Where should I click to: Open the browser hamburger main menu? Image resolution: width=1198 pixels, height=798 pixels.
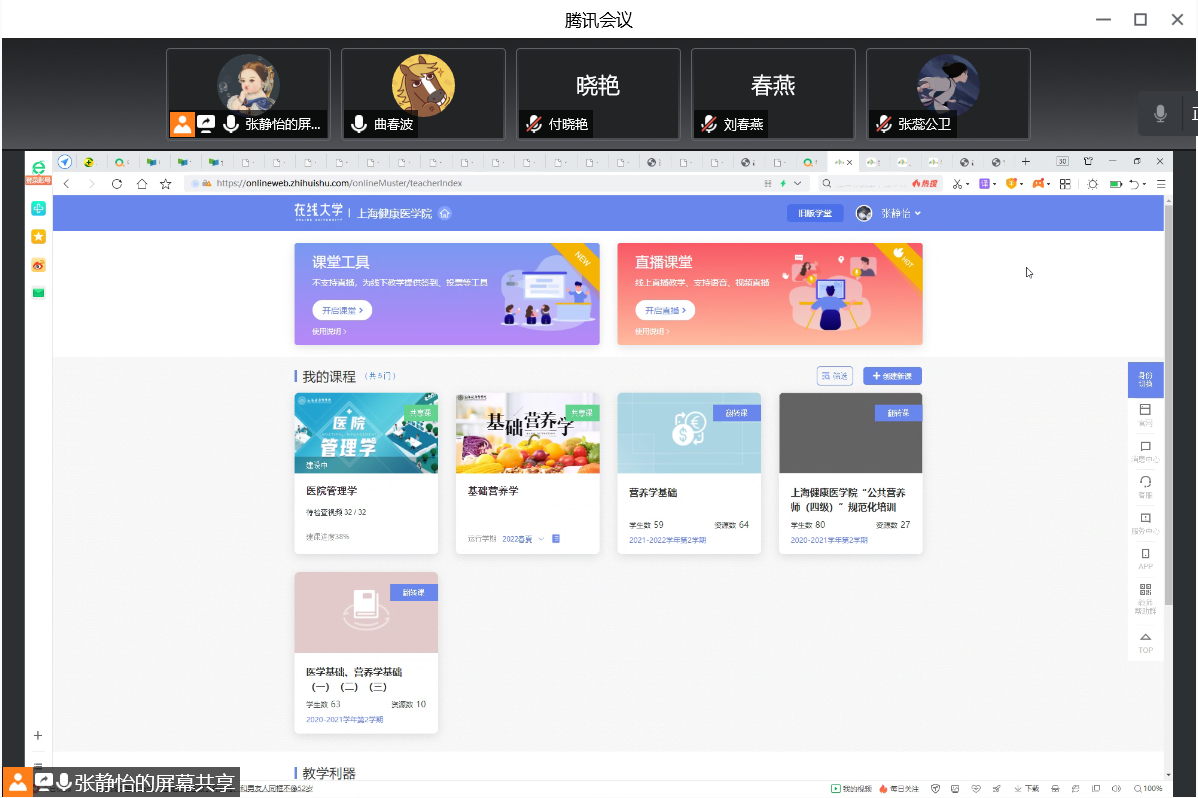(x=1161, y=184)
